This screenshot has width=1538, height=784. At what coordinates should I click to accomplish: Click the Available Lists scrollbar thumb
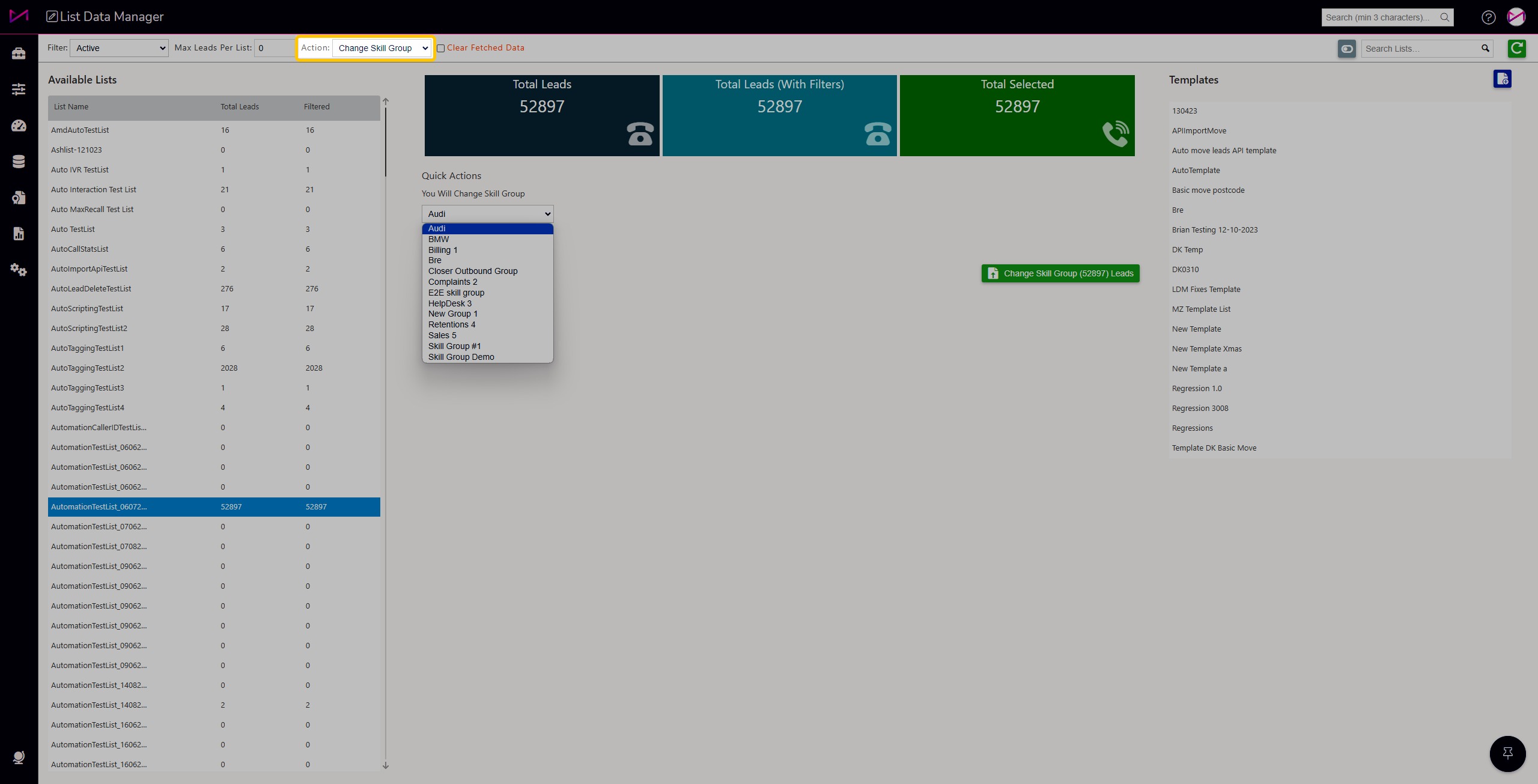386,142
